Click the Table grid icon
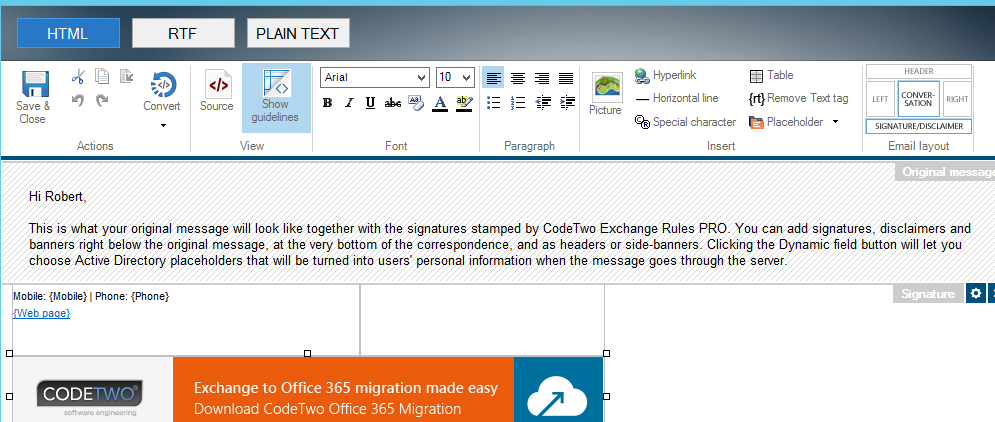 click(756, 76)
